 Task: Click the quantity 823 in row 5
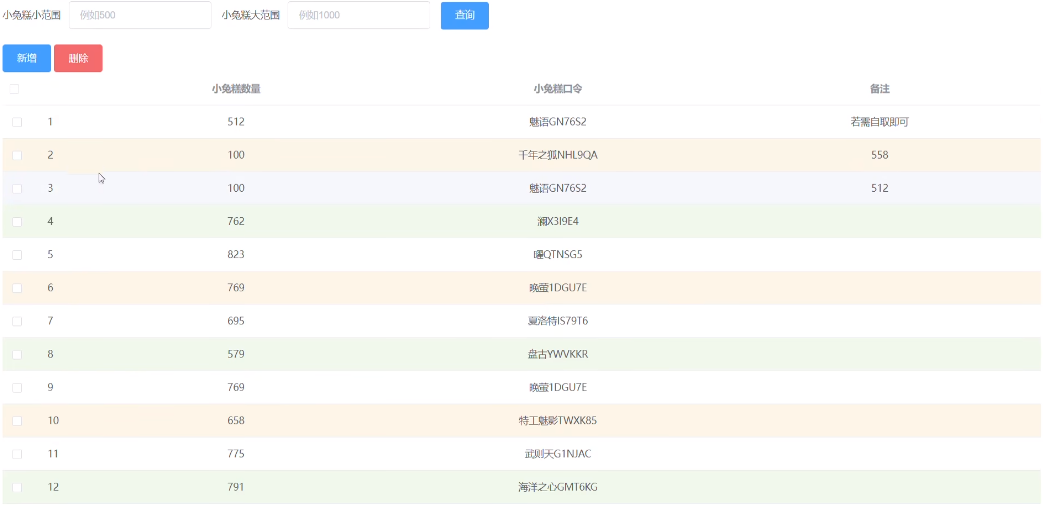click(236, 254)
